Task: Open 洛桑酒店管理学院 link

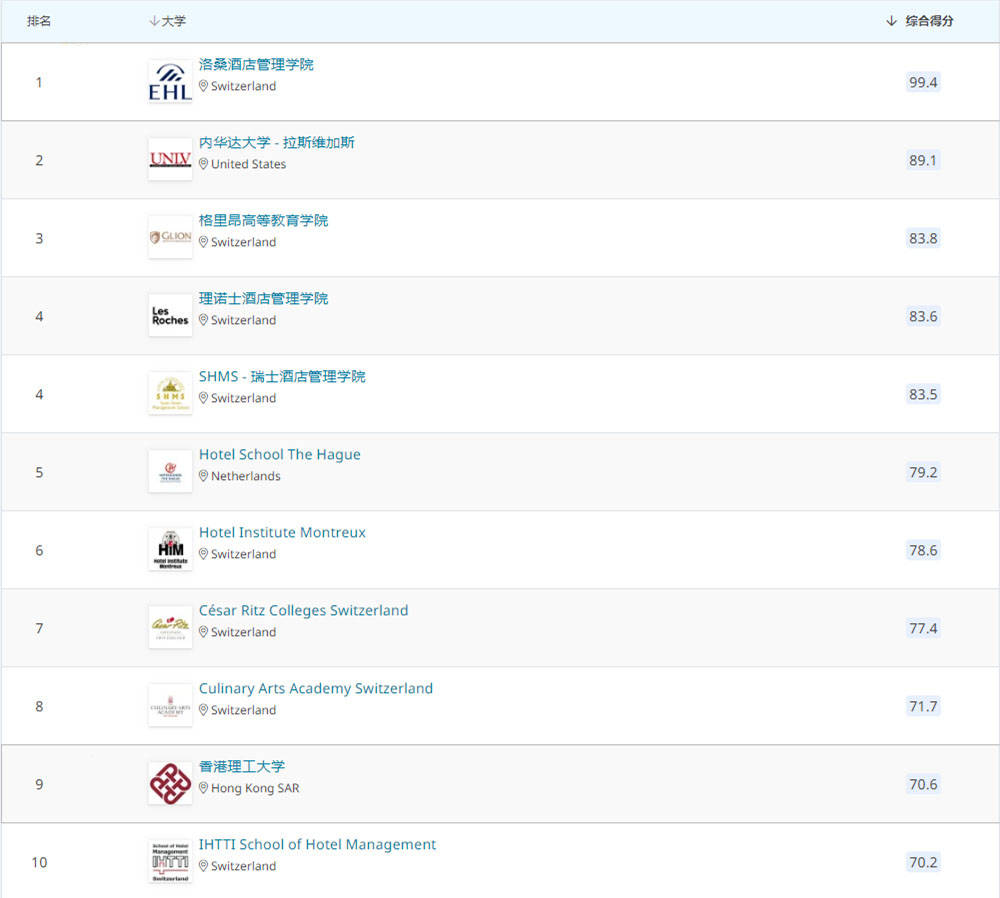Action: 256,64
